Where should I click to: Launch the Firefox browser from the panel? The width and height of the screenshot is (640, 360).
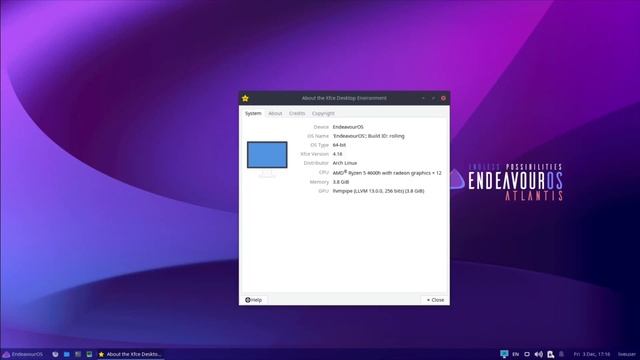point(55,354)
